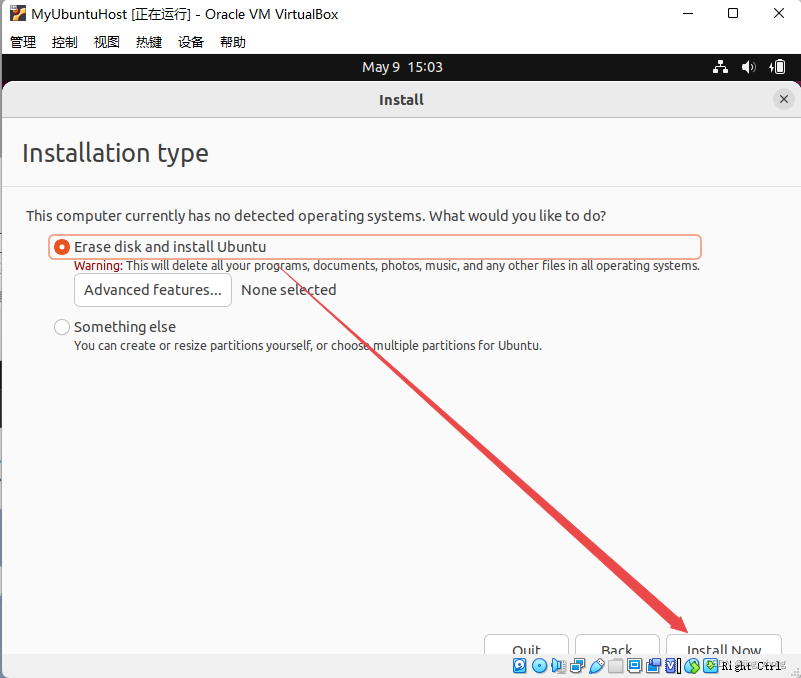Click the CPU virtualization status icon marked V
The width and height of the screenshot is (801, 678).
point(672,665)
